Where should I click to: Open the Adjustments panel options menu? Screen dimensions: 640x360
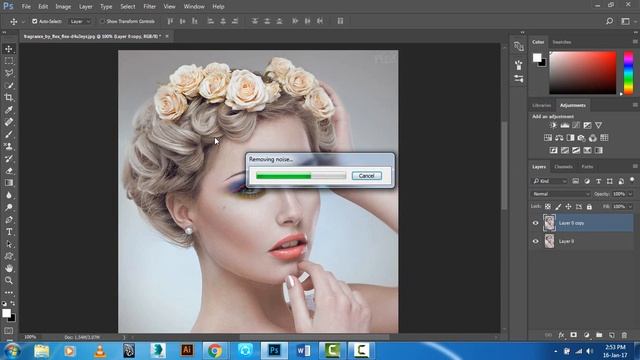(x=635, y=105)
